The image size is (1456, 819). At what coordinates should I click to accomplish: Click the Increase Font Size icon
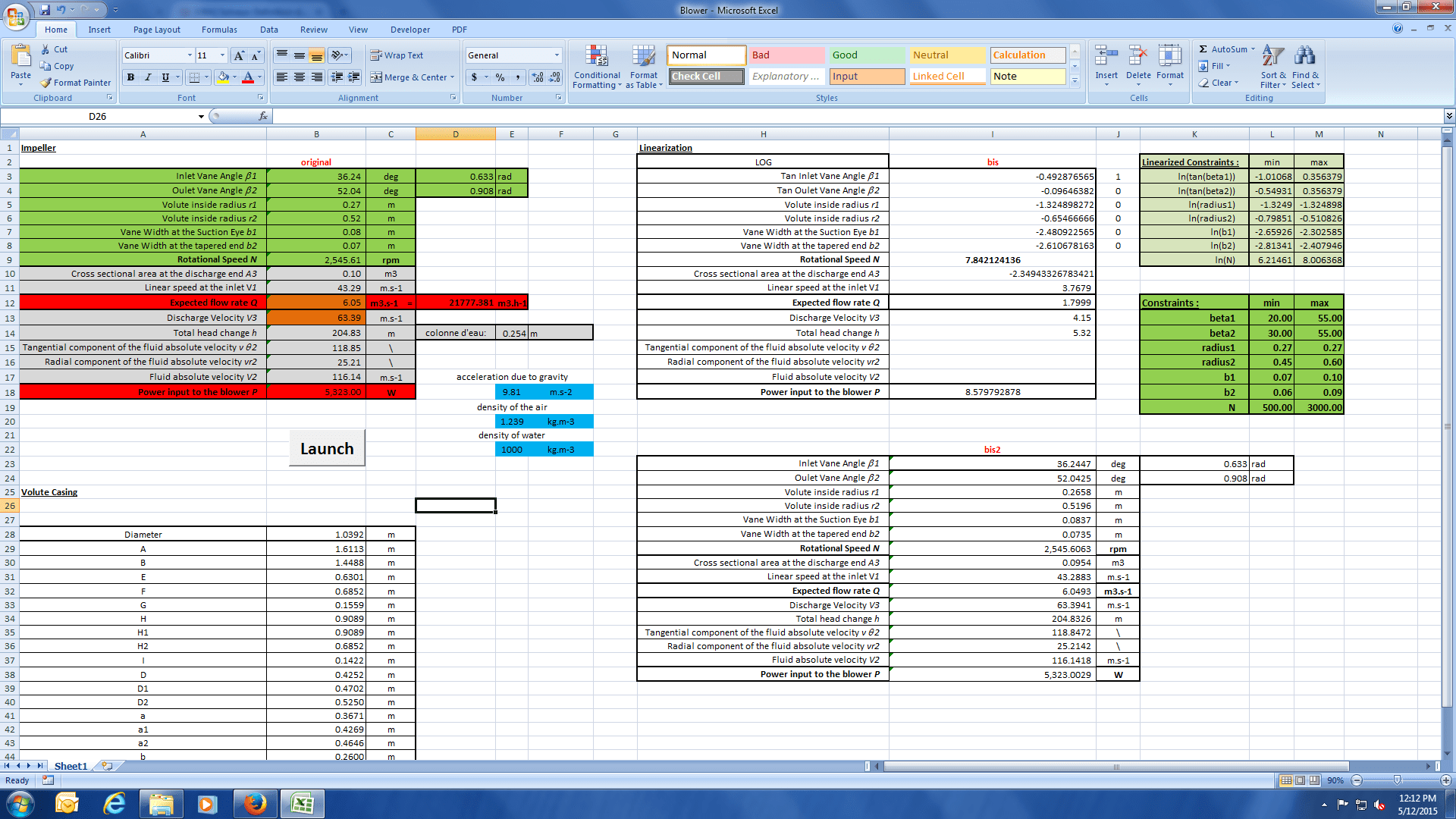(239, 55)
